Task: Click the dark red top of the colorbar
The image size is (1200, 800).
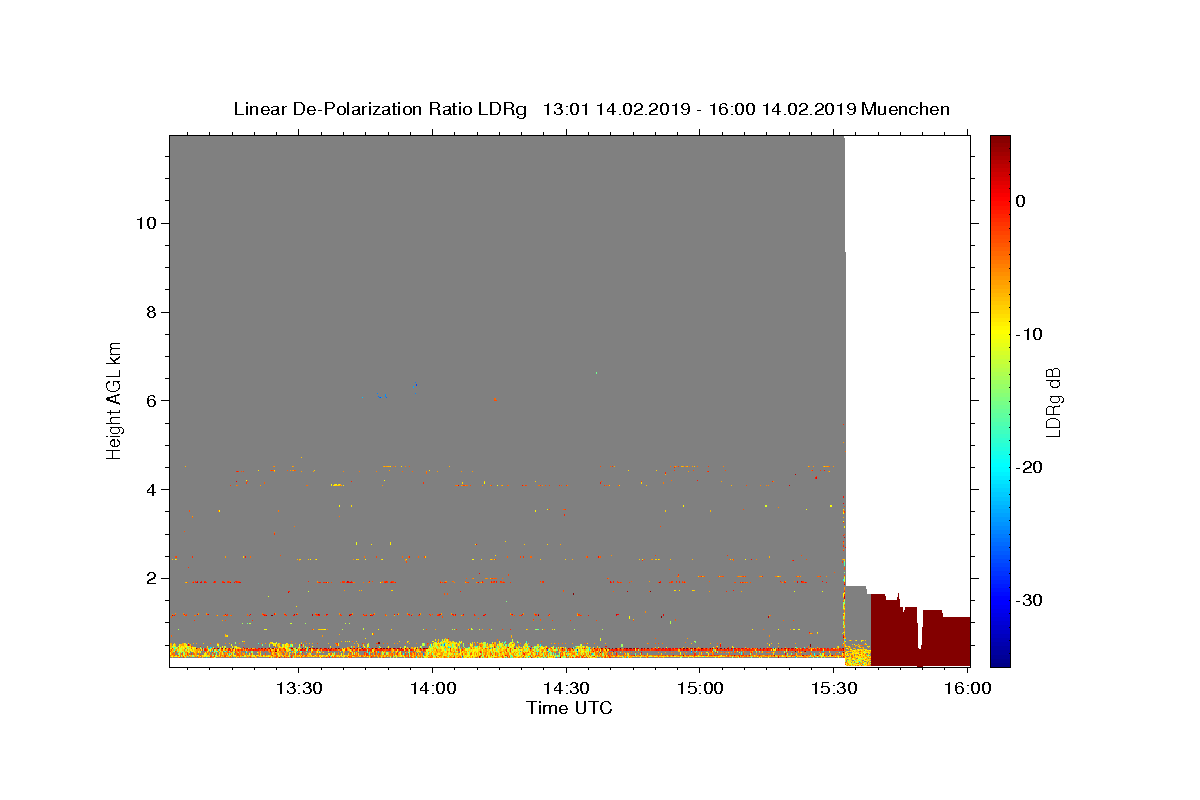Action: (x=1000, y=145)
